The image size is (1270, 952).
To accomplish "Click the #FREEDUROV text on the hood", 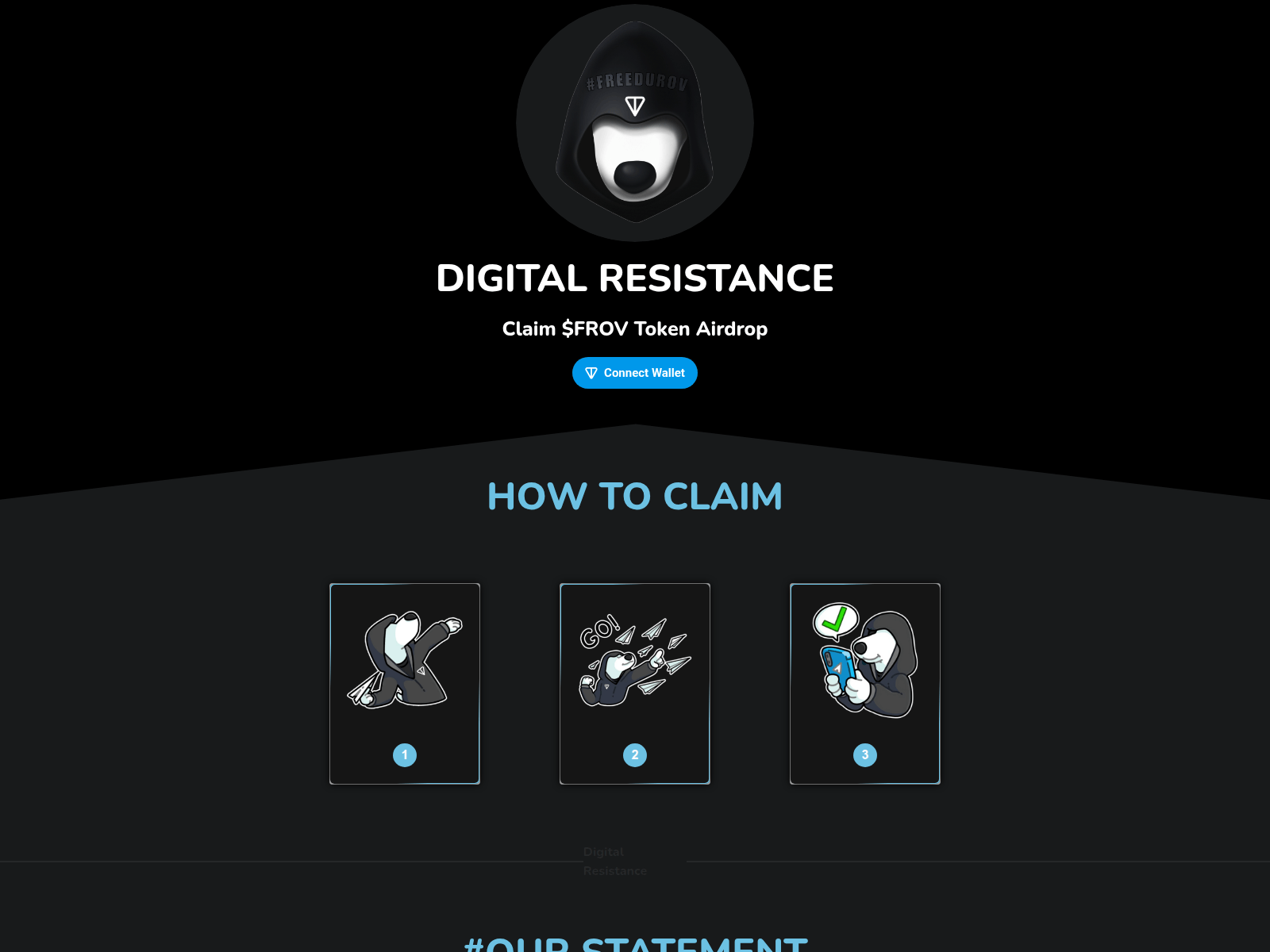I will [637, 81].
